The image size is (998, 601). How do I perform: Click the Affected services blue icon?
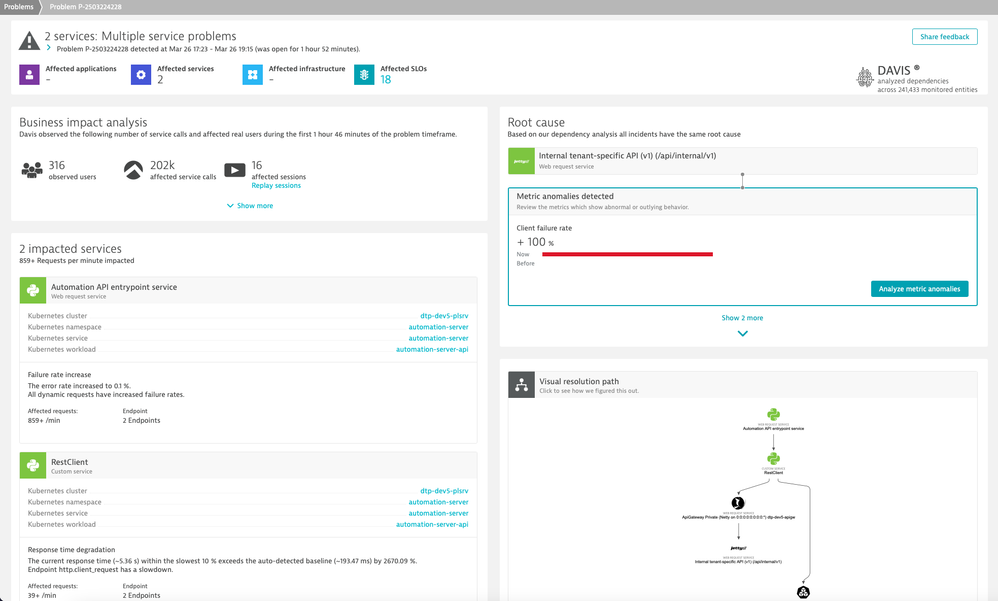142,74
